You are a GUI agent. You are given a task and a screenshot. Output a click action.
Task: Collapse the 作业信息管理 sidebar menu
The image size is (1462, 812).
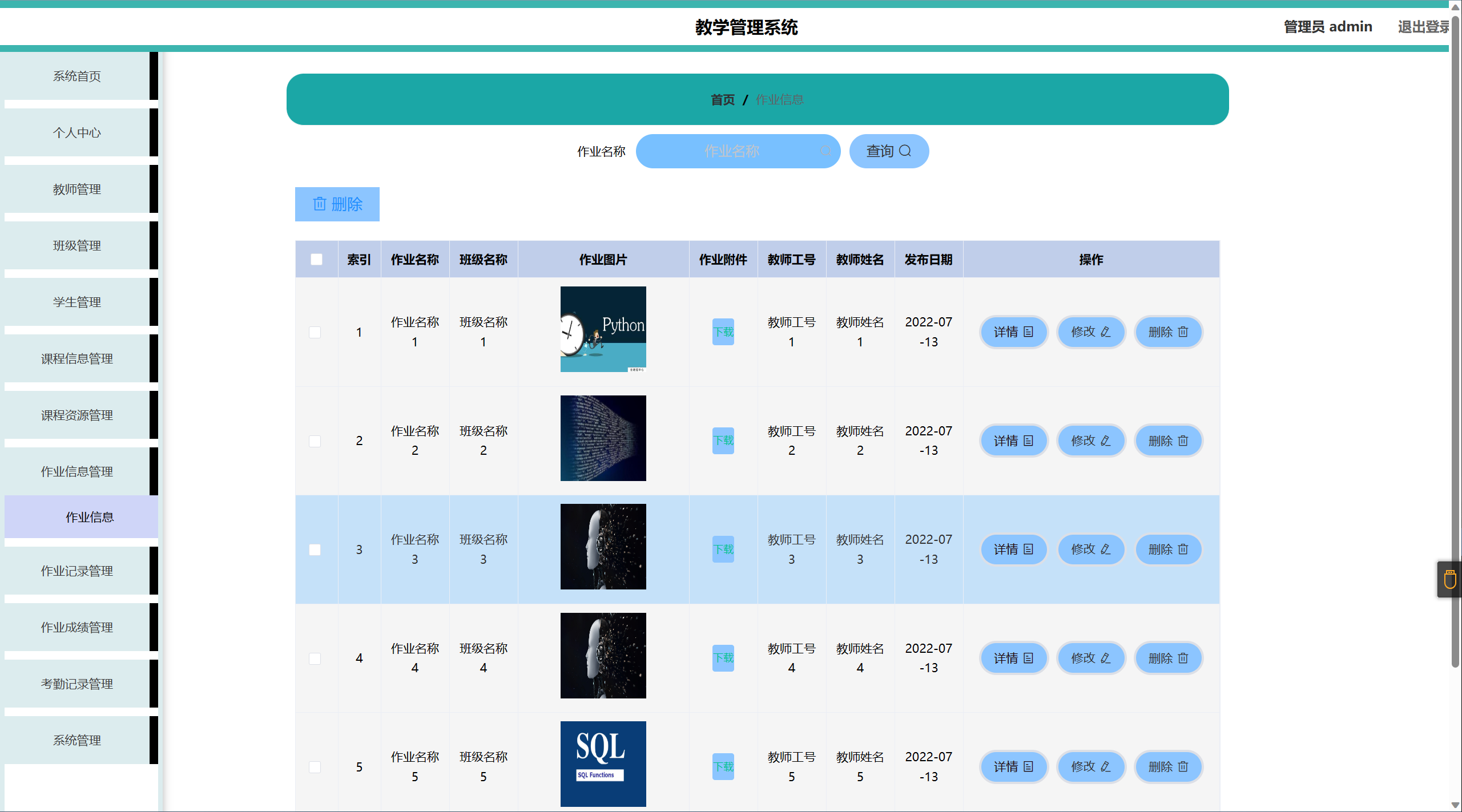pyautogui.click(x=77, y=471)
